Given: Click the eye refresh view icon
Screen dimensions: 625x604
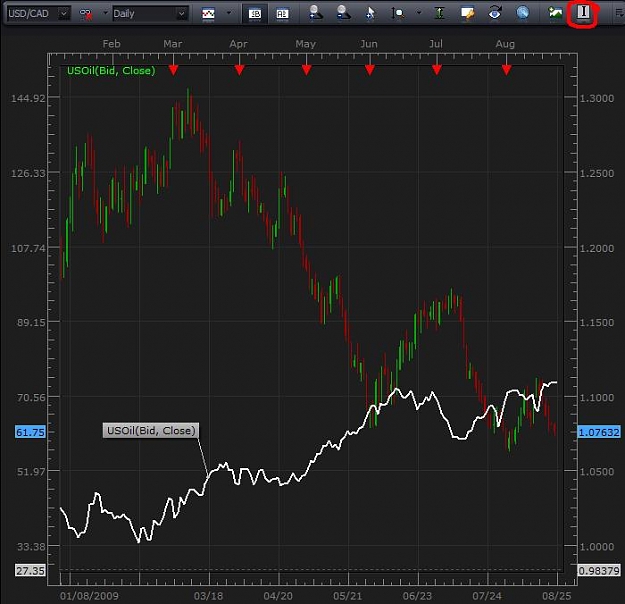Looking at the screenshot, I should click(495, 13).
